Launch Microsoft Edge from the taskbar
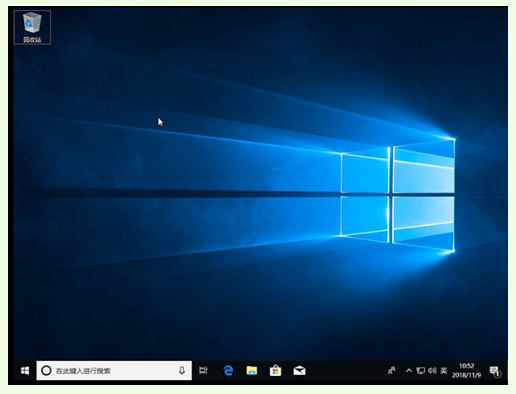The width and height of the screenshot is (516, 394). (228, 370)
